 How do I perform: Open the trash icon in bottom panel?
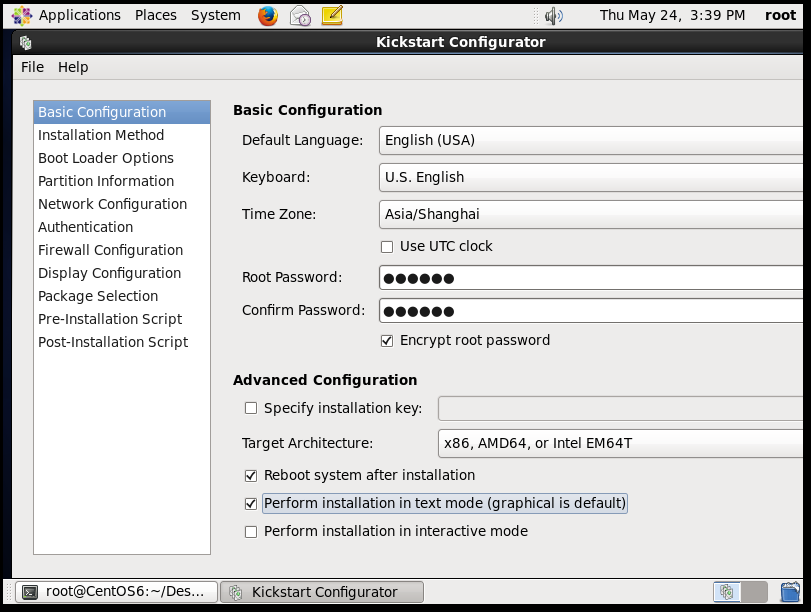pyautogui.click(x=790, y=592)
